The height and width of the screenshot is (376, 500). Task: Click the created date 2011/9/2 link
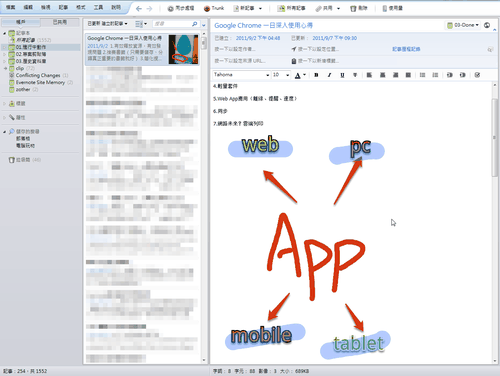click(x=258, y=38)
